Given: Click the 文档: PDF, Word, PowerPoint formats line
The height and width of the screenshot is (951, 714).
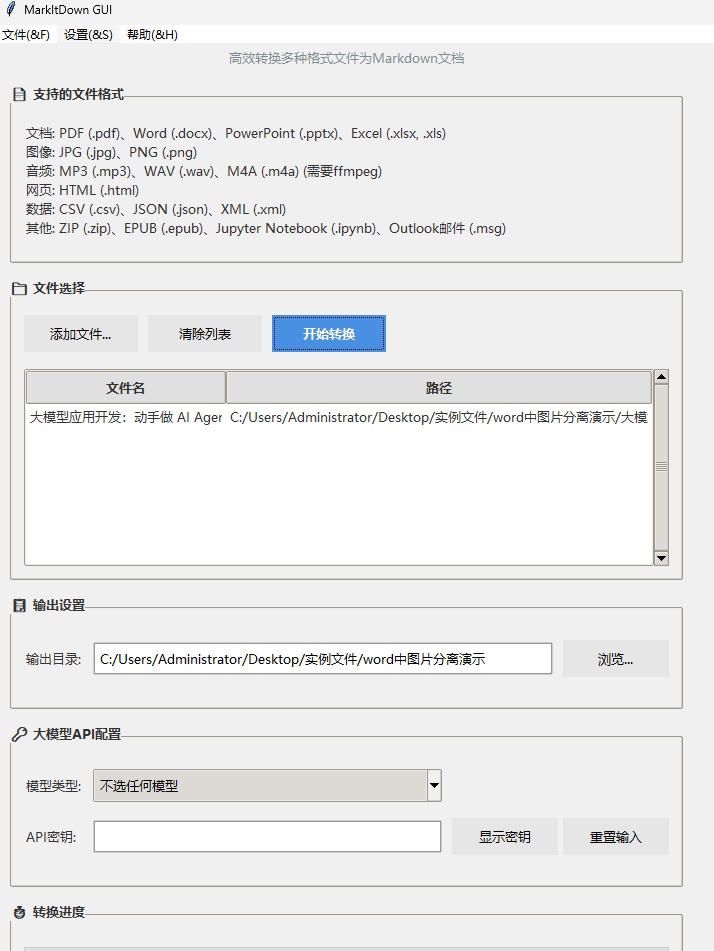Looking at the screenshot, I should (x=236, y=133).
